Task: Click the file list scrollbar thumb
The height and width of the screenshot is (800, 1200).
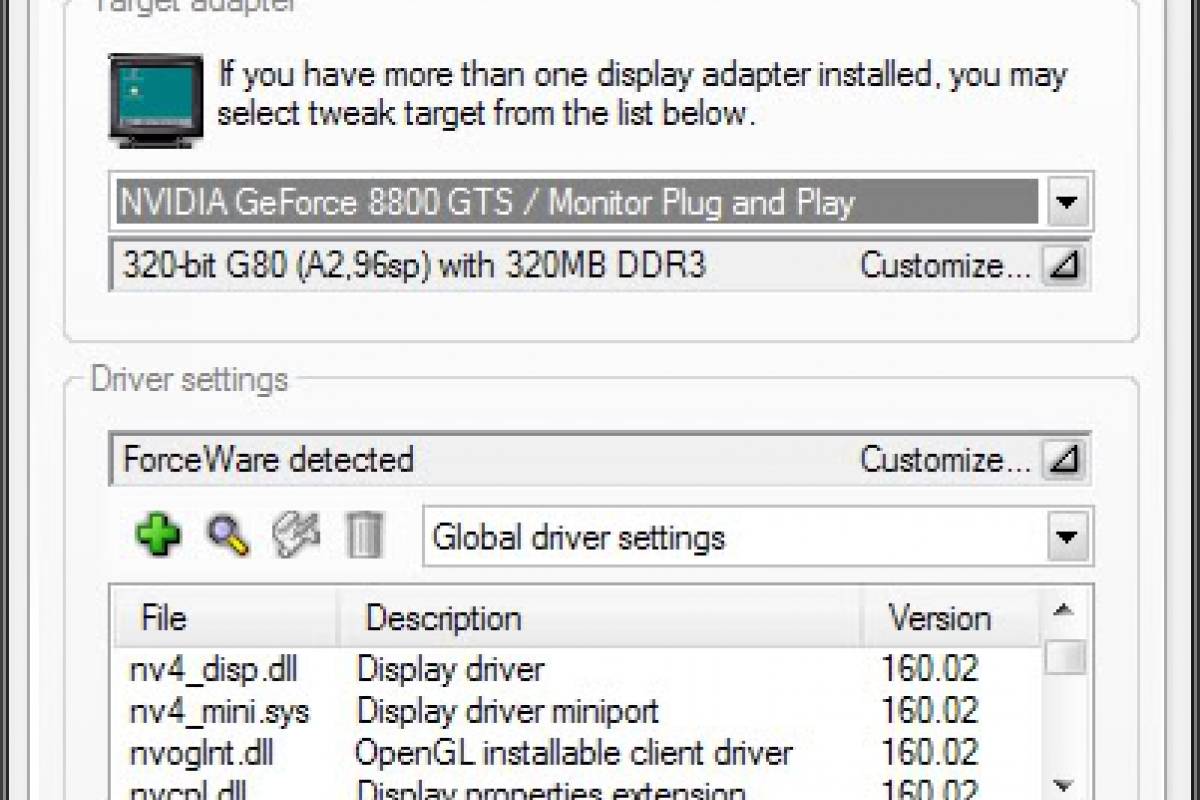Action: (x=1064, y=658)
